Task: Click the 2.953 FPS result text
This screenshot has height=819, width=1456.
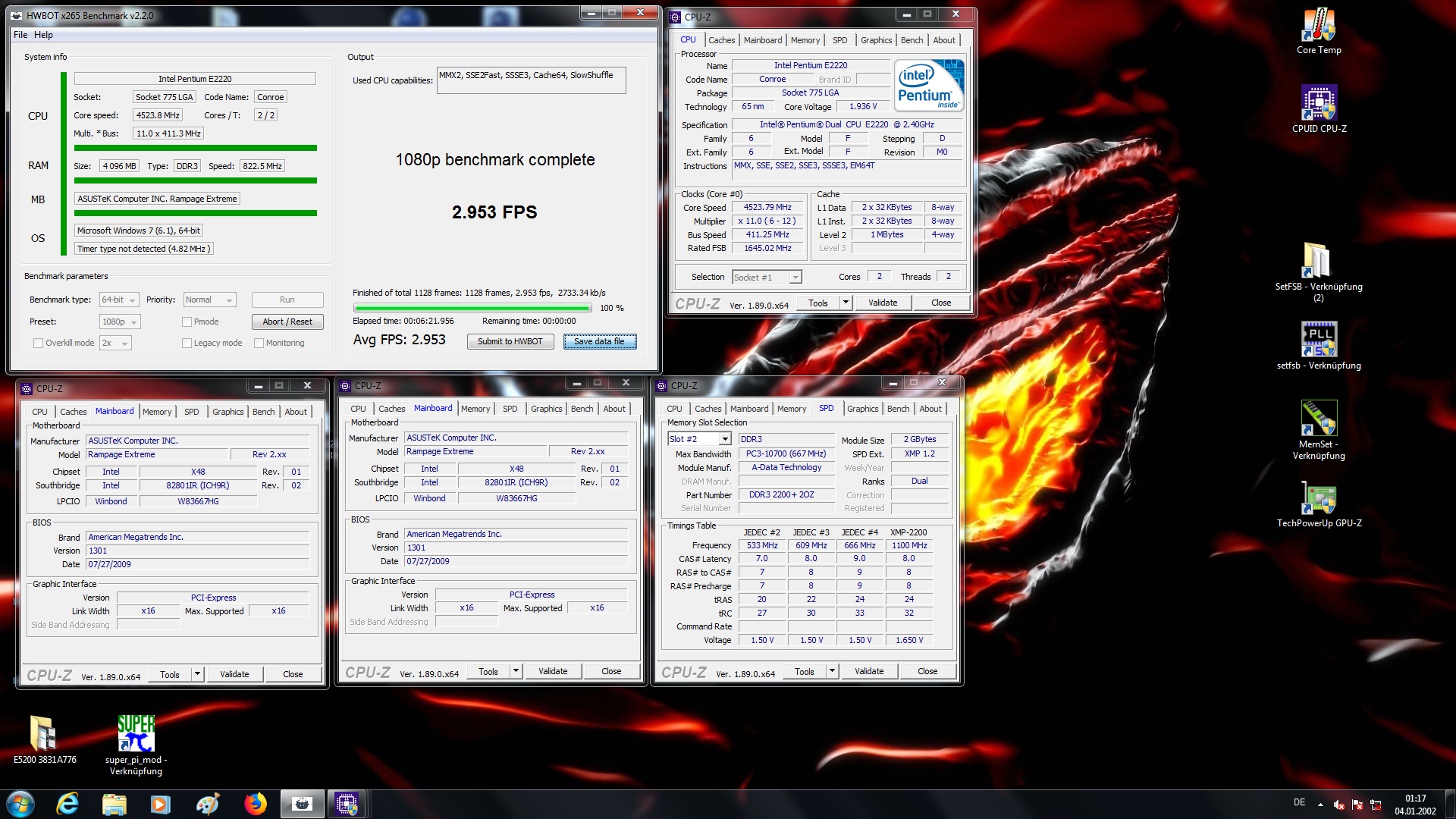Action: tap(494, 212)
